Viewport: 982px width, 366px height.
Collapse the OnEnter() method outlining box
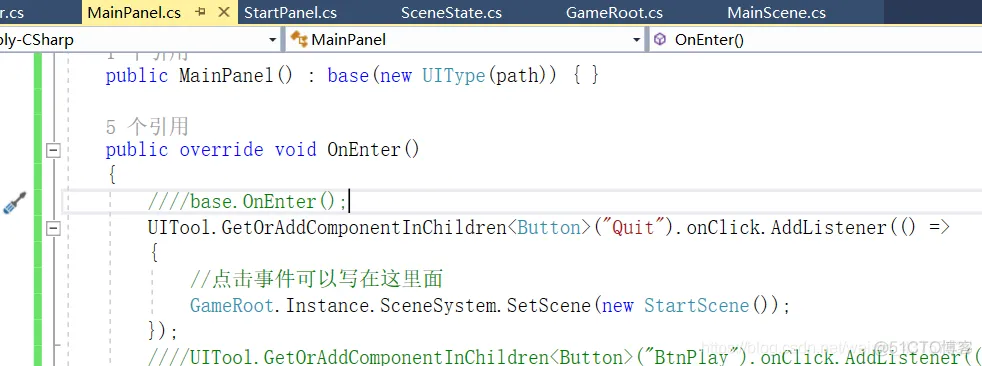click(x=54, y=150)
